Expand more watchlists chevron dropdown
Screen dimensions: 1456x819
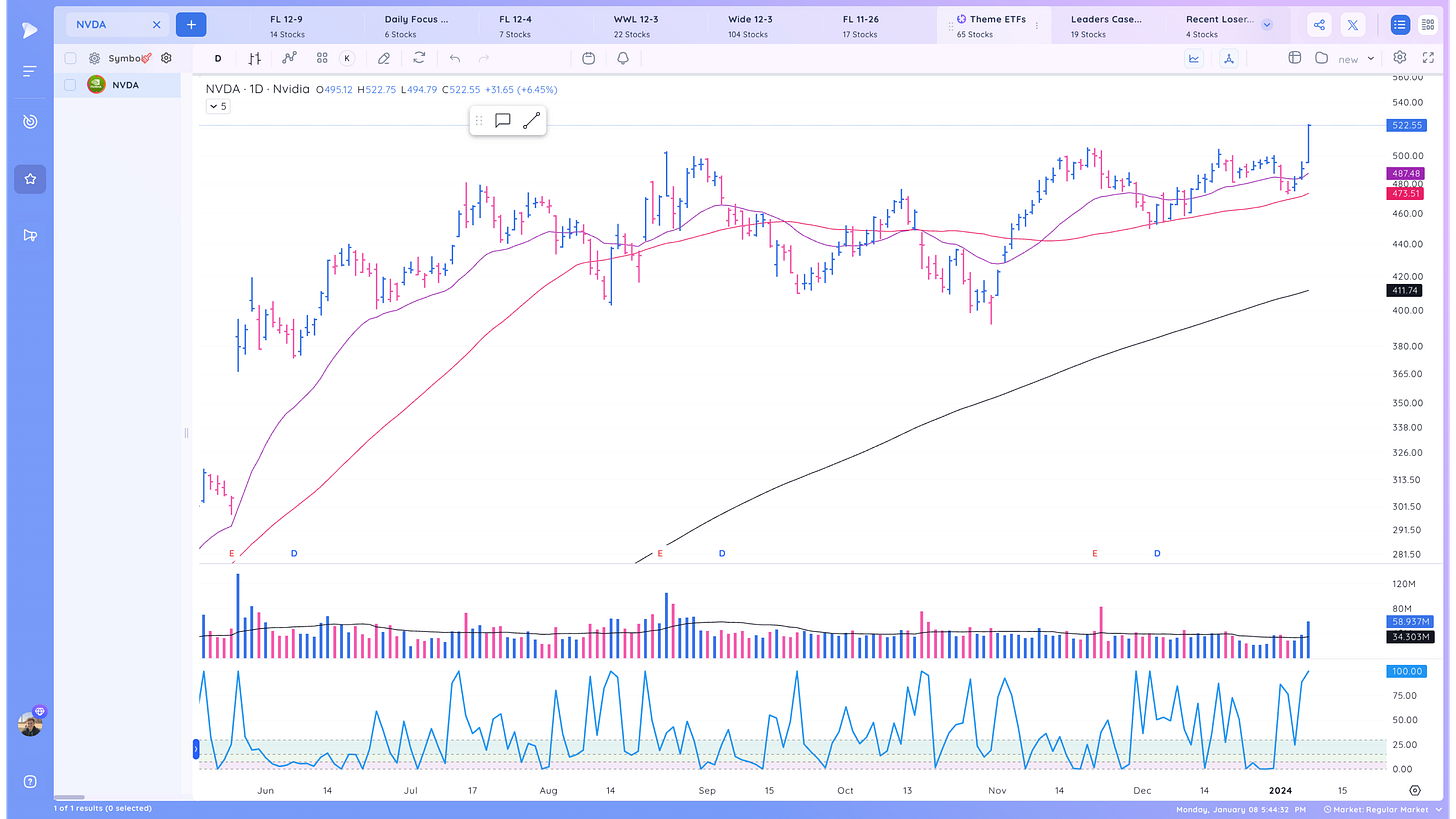coord(1267,25)
